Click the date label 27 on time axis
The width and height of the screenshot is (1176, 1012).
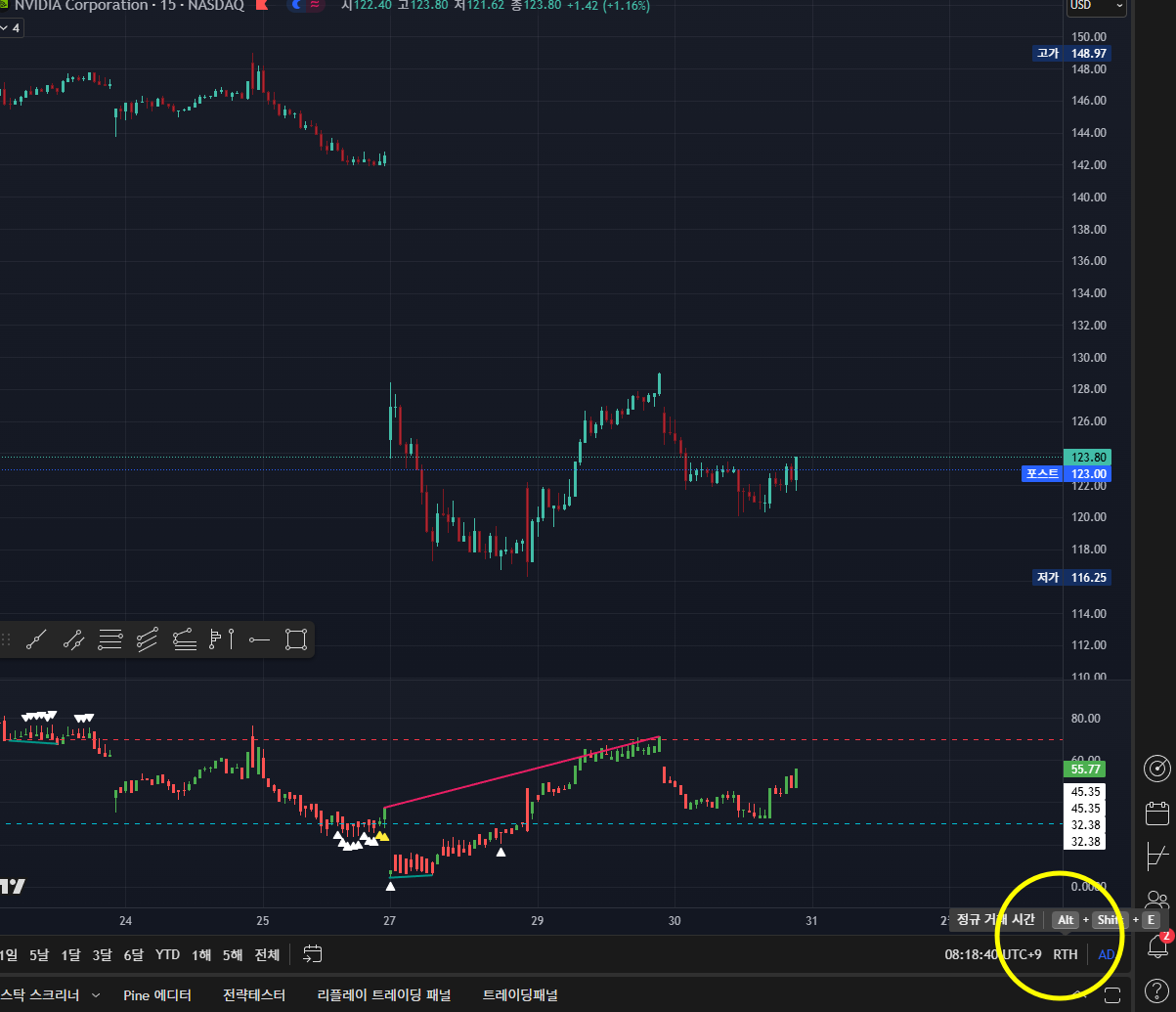[x=389, y=920]
